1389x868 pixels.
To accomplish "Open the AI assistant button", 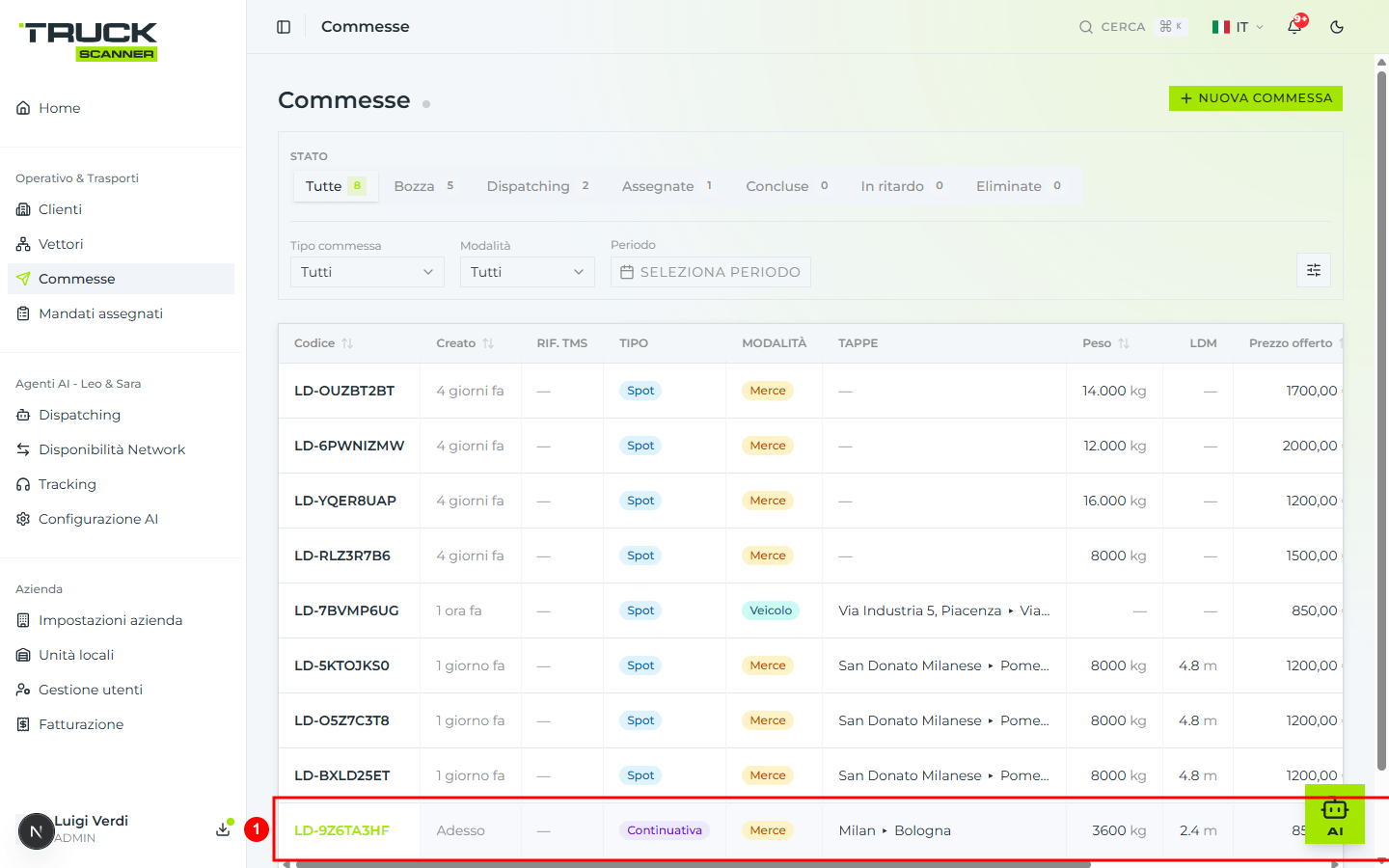I will pos(1335,814).
